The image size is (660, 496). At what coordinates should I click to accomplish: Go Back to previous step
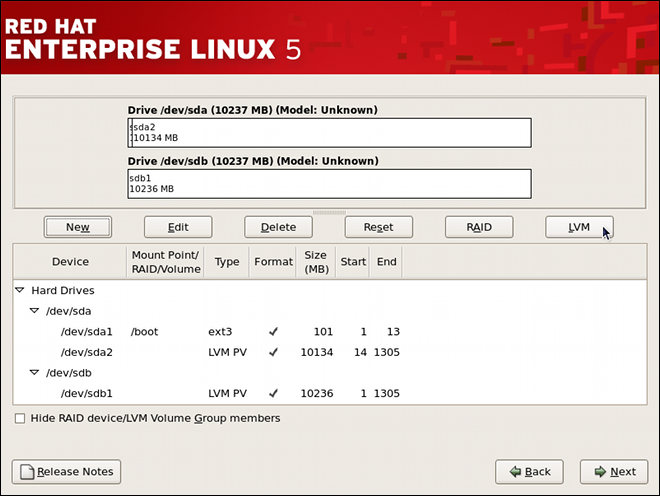[529, 472]
